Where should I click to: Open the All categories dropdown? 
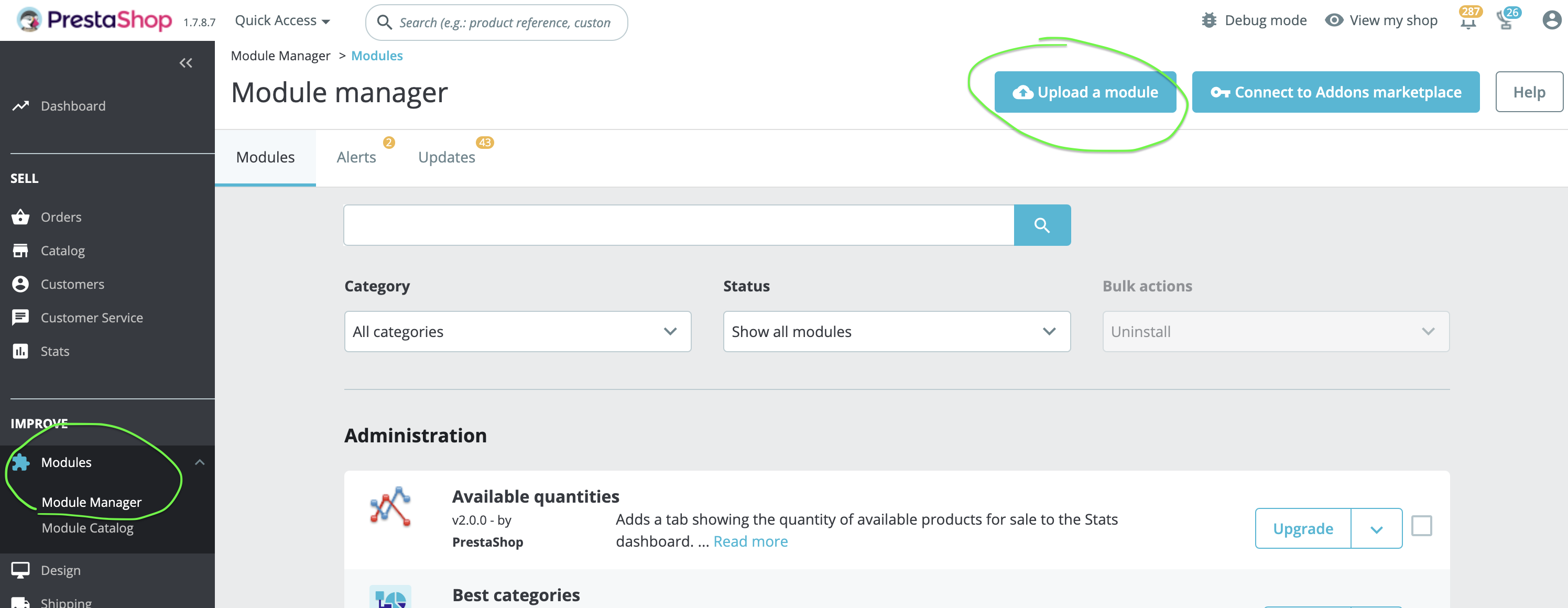click(517, 332)
